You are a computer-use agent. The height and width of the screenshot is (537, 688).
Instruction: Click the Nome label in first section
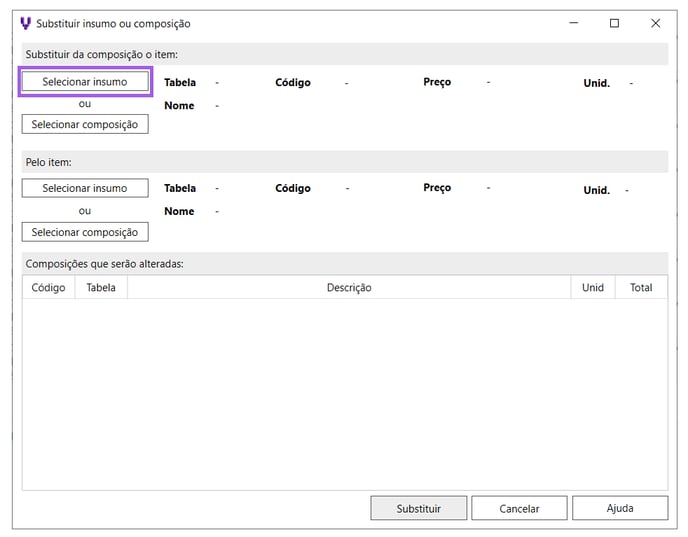[x=179, y=106]
